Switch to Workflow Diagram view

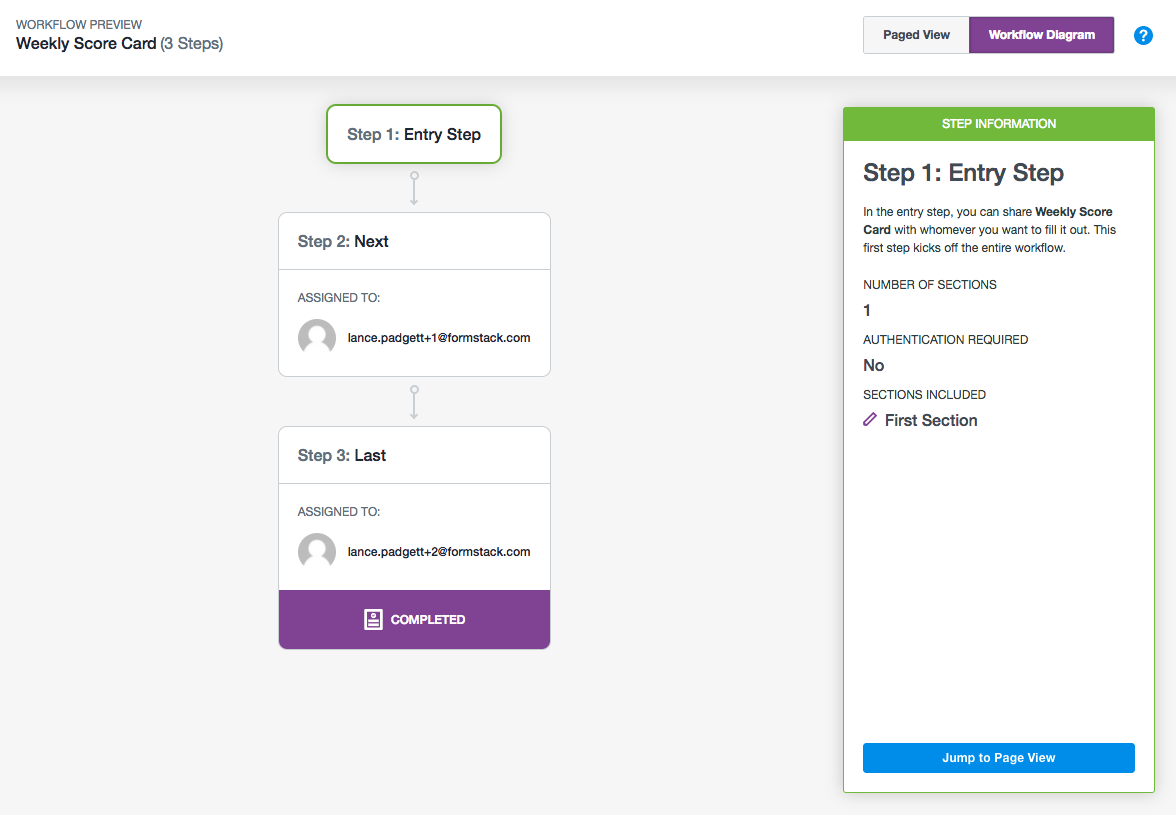tap(1041, 35)
